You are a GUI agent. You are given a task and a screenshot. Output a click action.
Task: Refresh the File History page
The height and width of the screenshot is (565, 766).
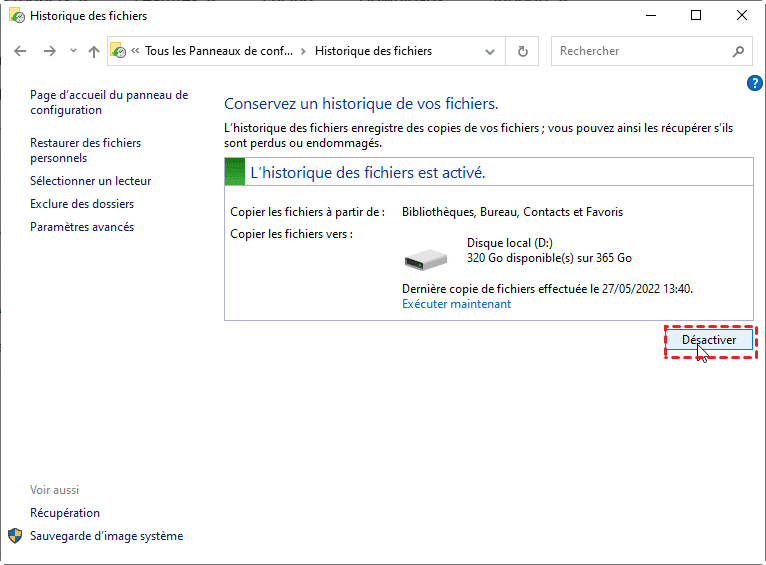[x=522, y=51]
